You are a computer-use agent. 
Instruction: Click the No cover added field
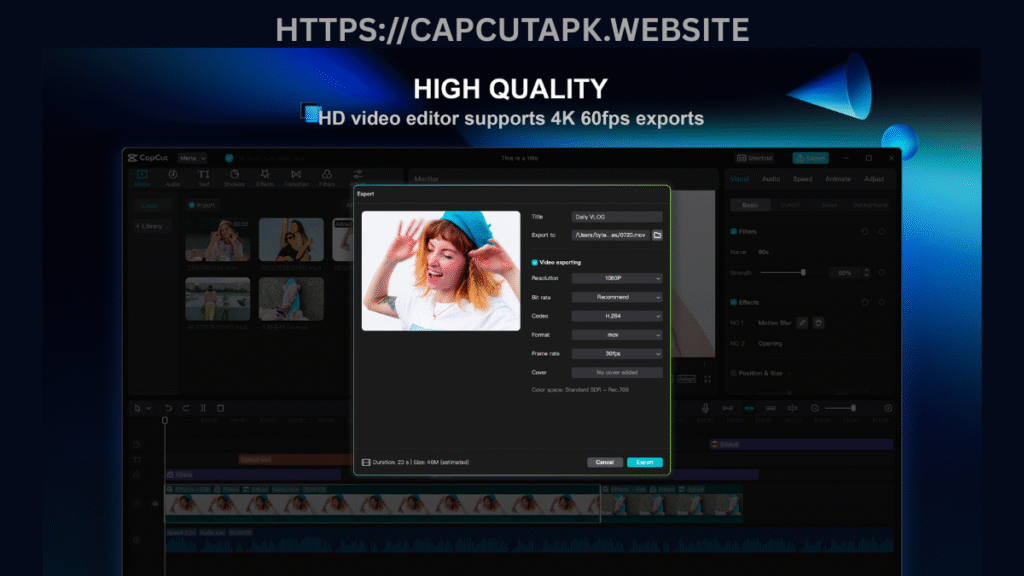[x=616, y=373]
